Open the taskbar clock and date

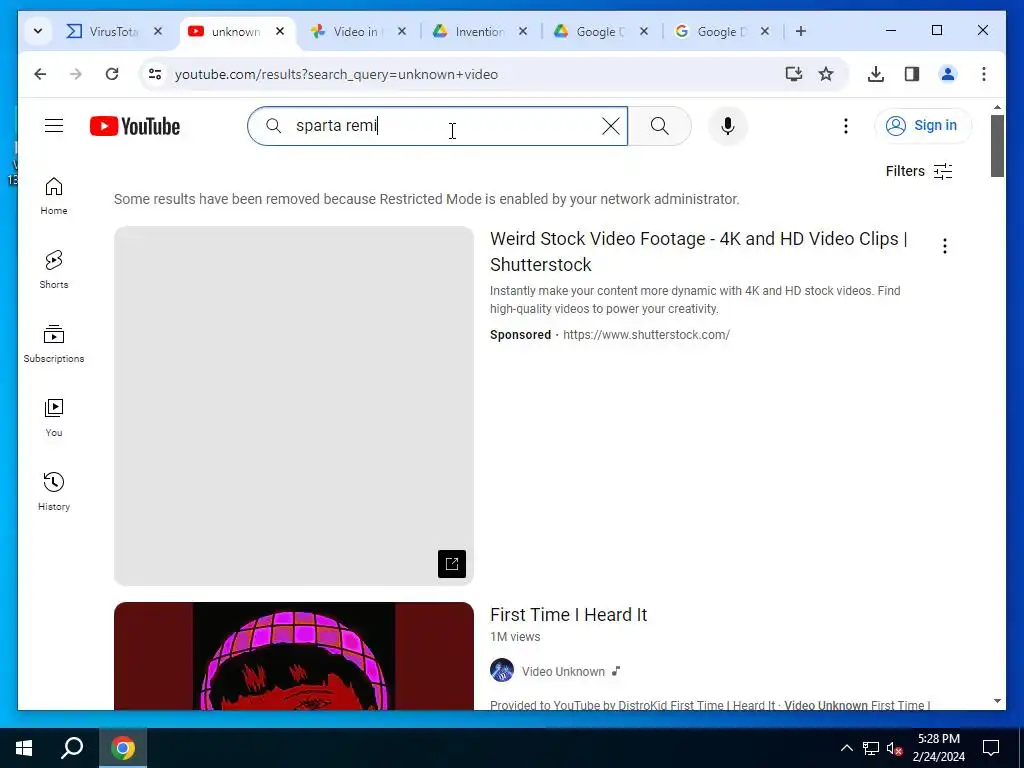938,748
